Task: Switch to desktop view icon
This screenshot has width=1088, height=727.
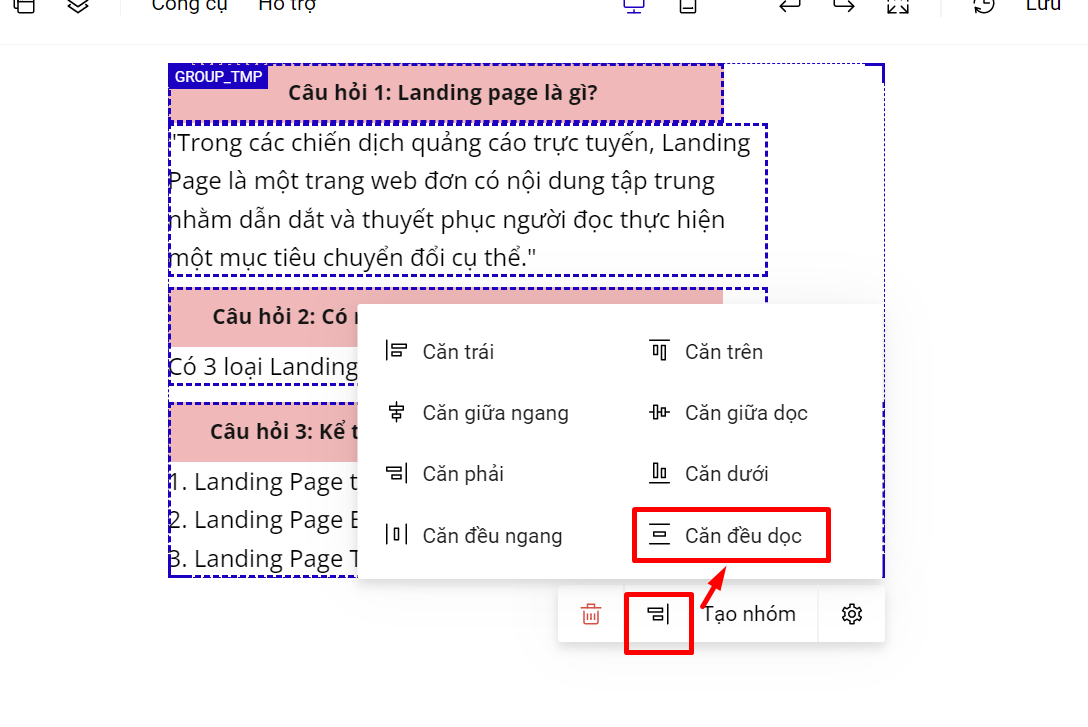Action: tap(633, 6)
